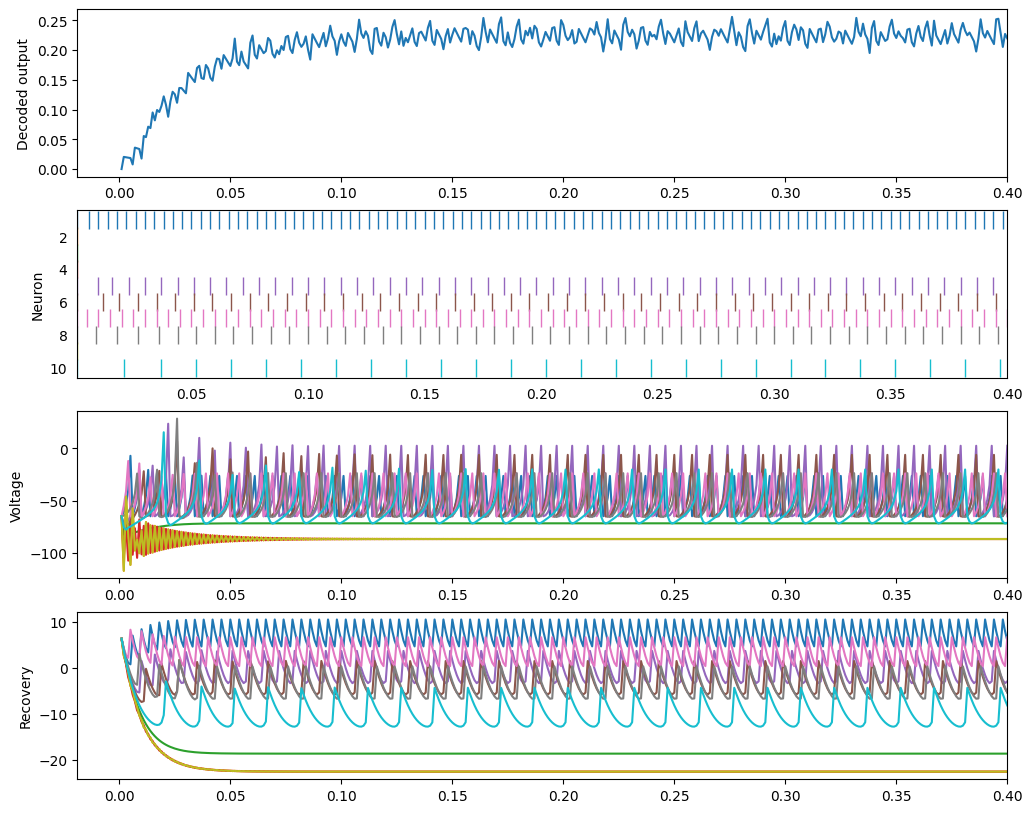Click y-tick 10 on the Neuron raster plot
Viewport: 1032px width, 813px height.
tap(59, 369)
